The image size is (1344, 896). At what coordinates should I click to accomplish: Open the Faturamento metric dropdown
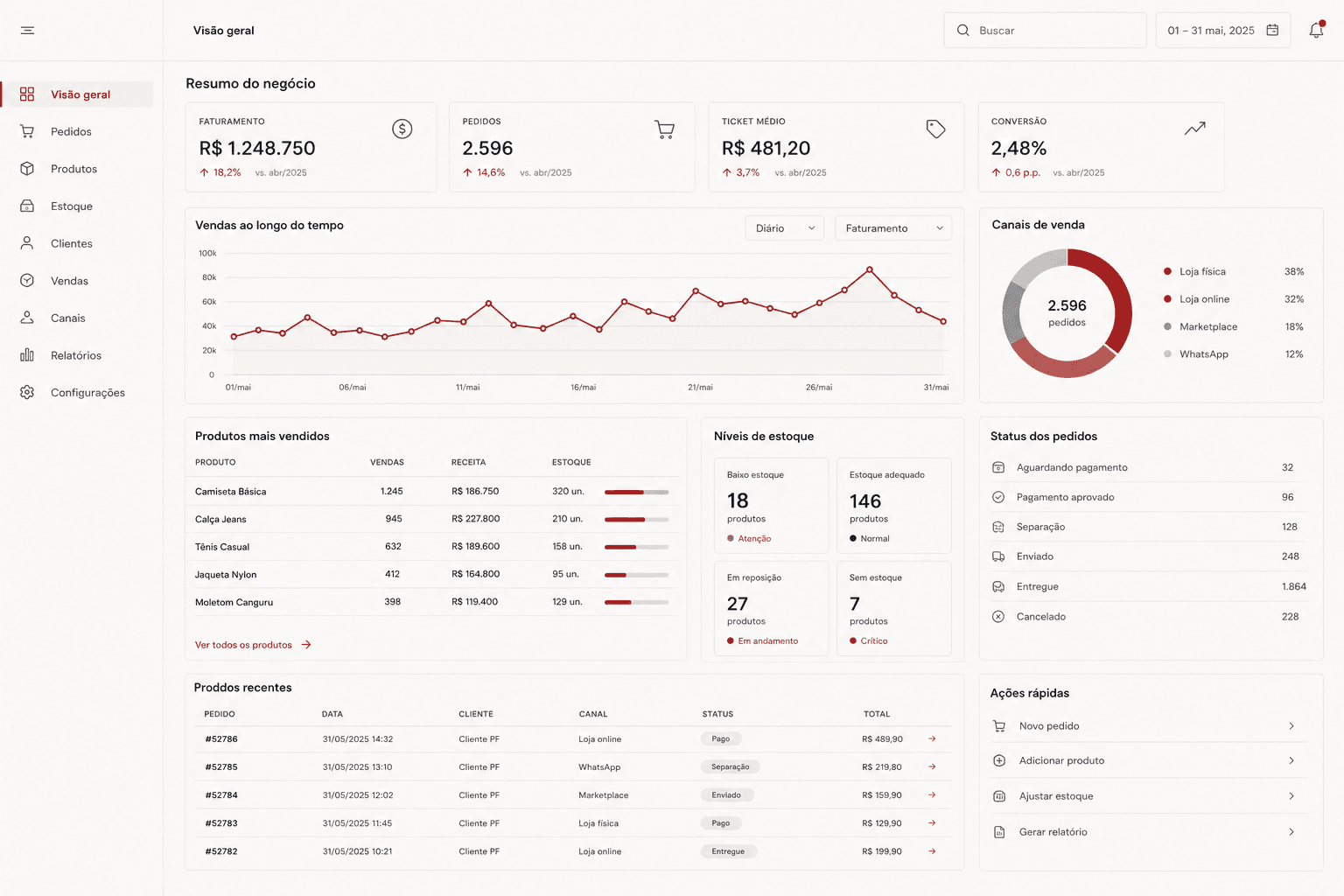point(893,228)
